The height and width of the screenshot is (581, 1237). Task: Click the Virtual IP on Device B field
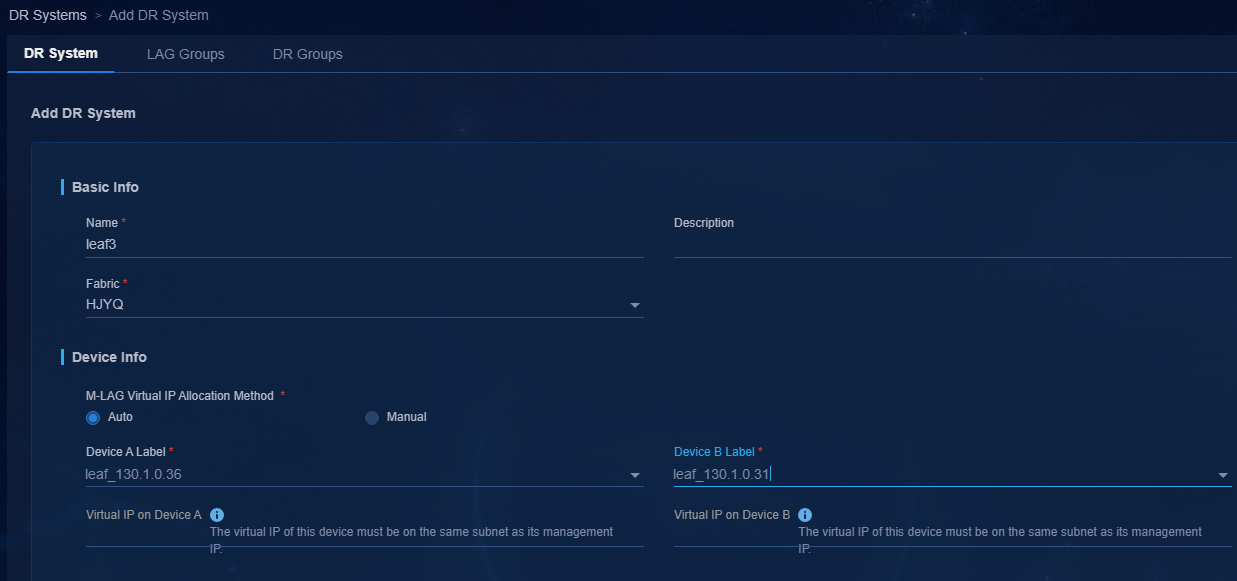click(x=953, y=533)
